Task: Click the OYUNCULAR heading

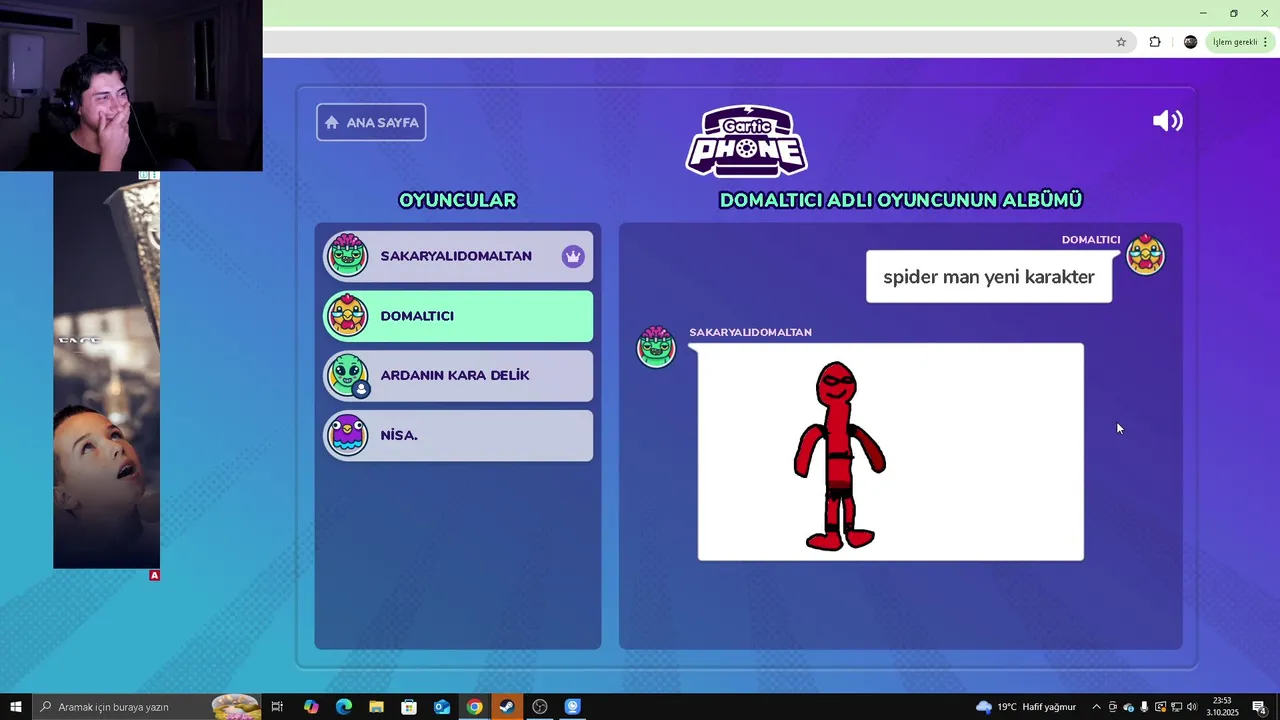Action: tap(458, 200)
